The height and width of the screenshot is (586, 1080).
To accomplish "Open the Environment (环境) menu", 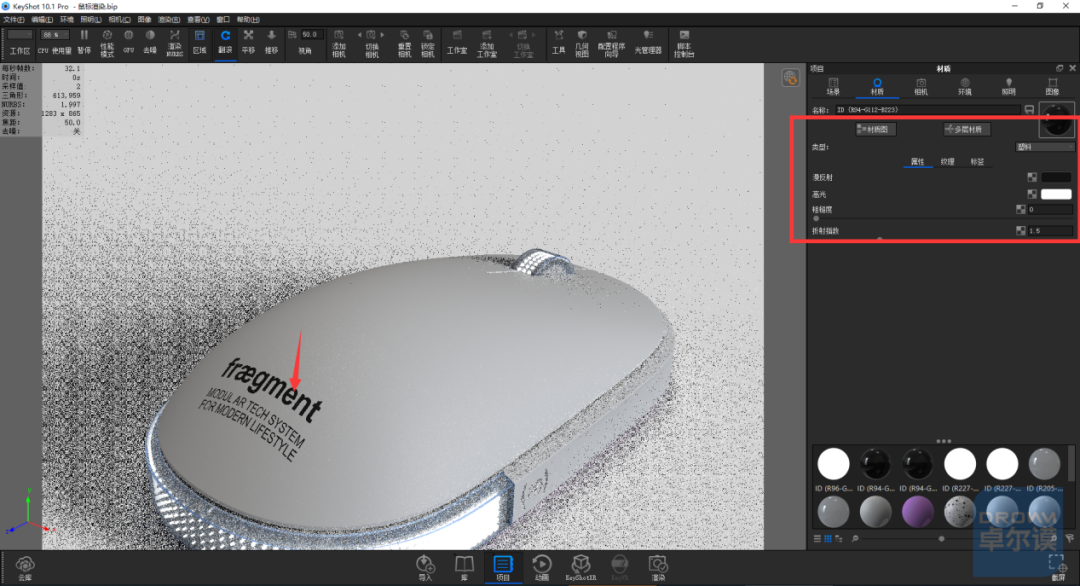I will (67, 19).
